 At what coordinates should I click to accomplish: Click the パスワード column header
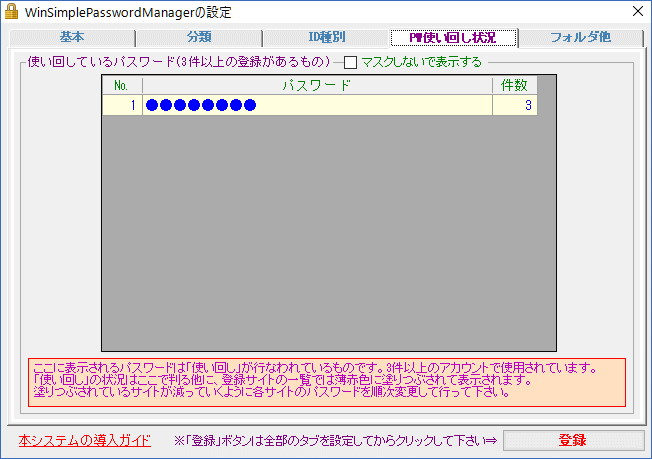pyautogui.click(x=318, y=85)
